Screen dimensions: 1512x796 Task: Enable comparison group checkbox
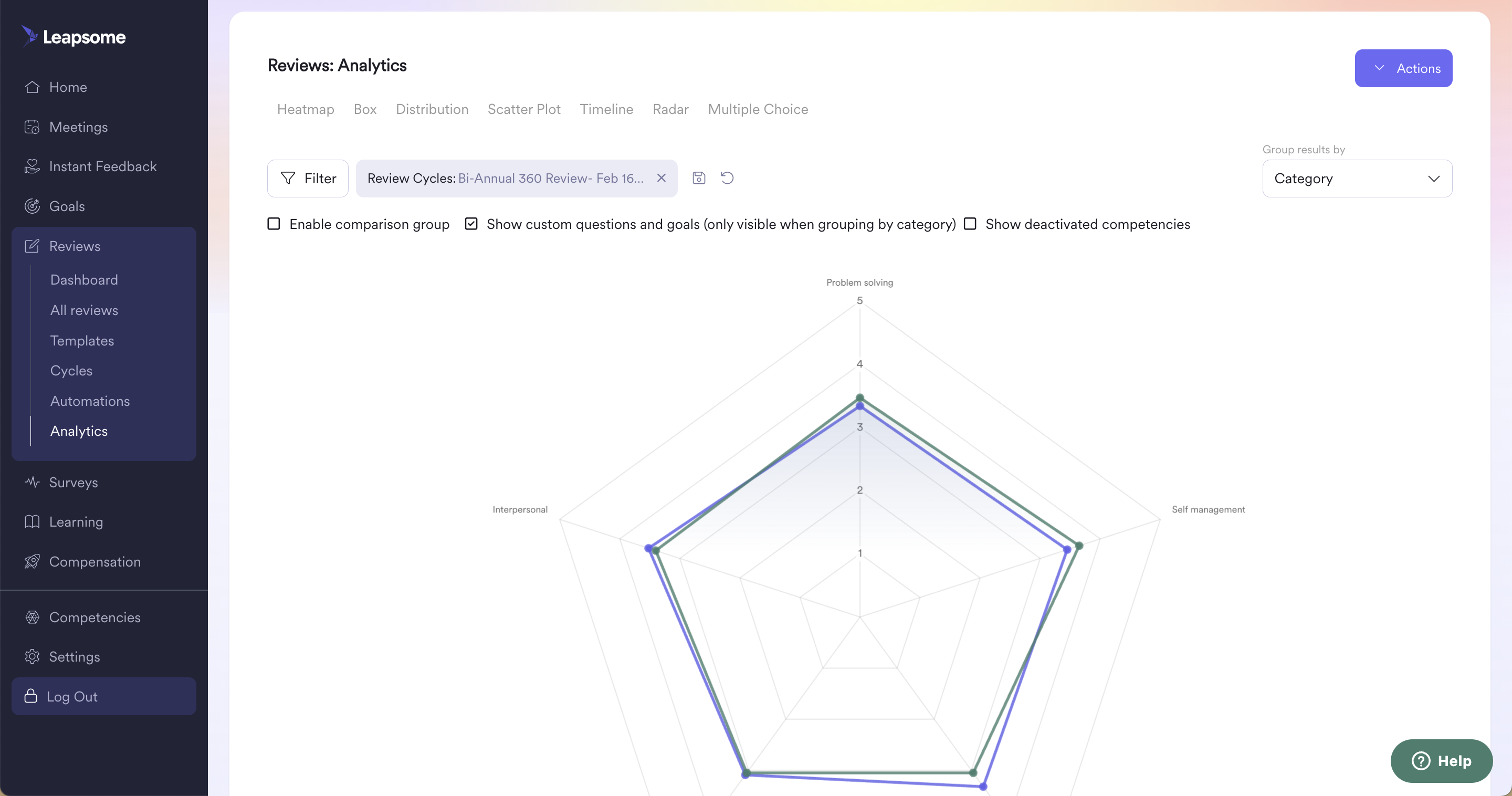click(x=274, y=224)
